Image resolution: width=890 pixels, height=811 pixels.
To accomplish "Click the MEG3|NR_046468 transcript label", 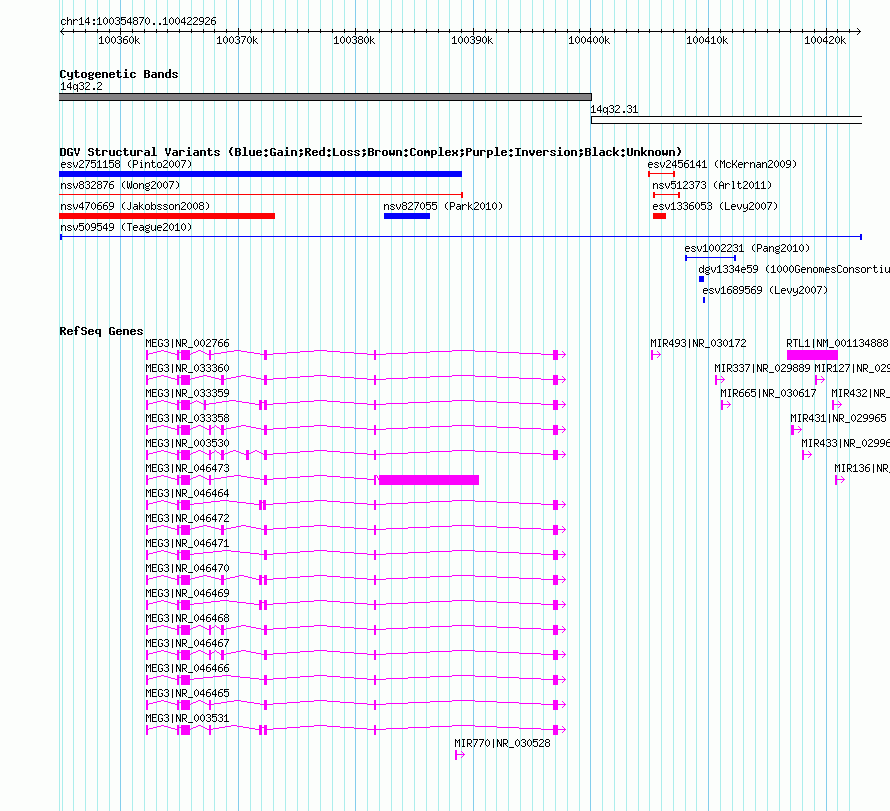I will click(187, 619).
